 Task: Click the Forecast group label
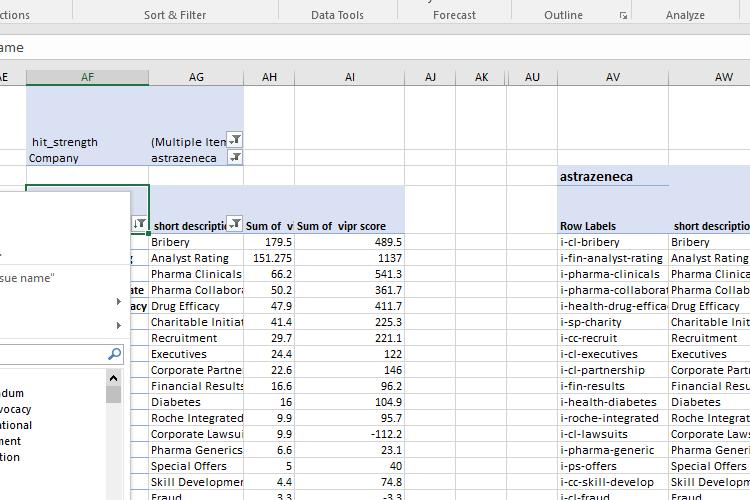click(454, 15)
